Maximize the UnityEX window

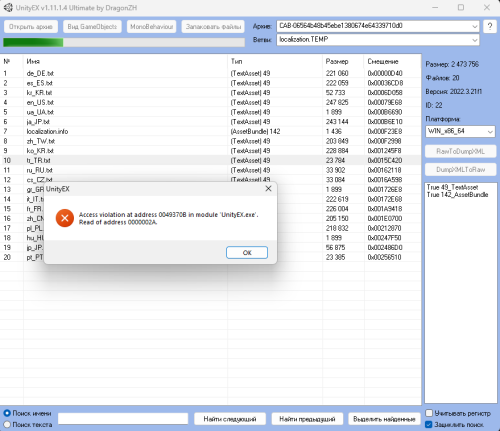tap(461, 7)
